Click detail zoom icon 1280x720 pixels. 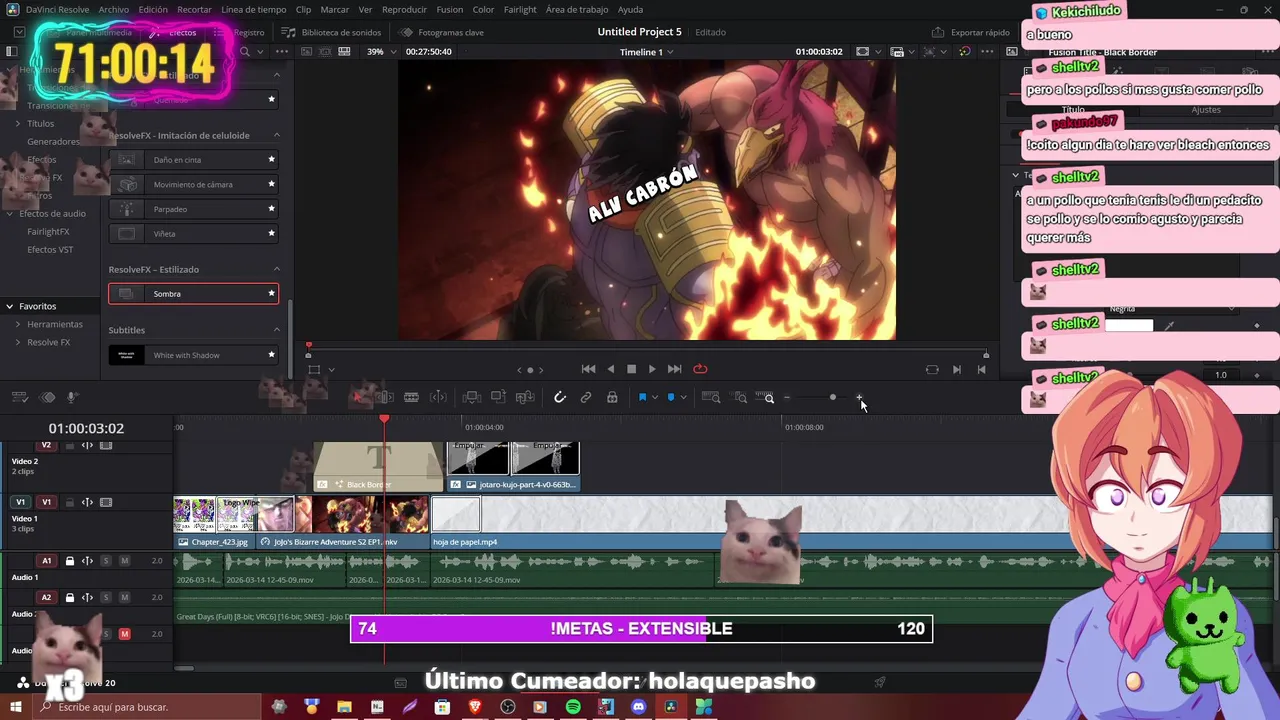pos(740,397)
